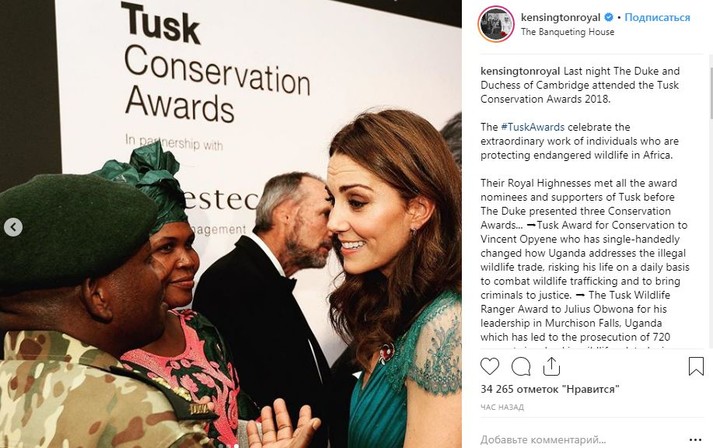
Task: Click kensingtonroyal username in the header
Action: click(x=561, y=18)
